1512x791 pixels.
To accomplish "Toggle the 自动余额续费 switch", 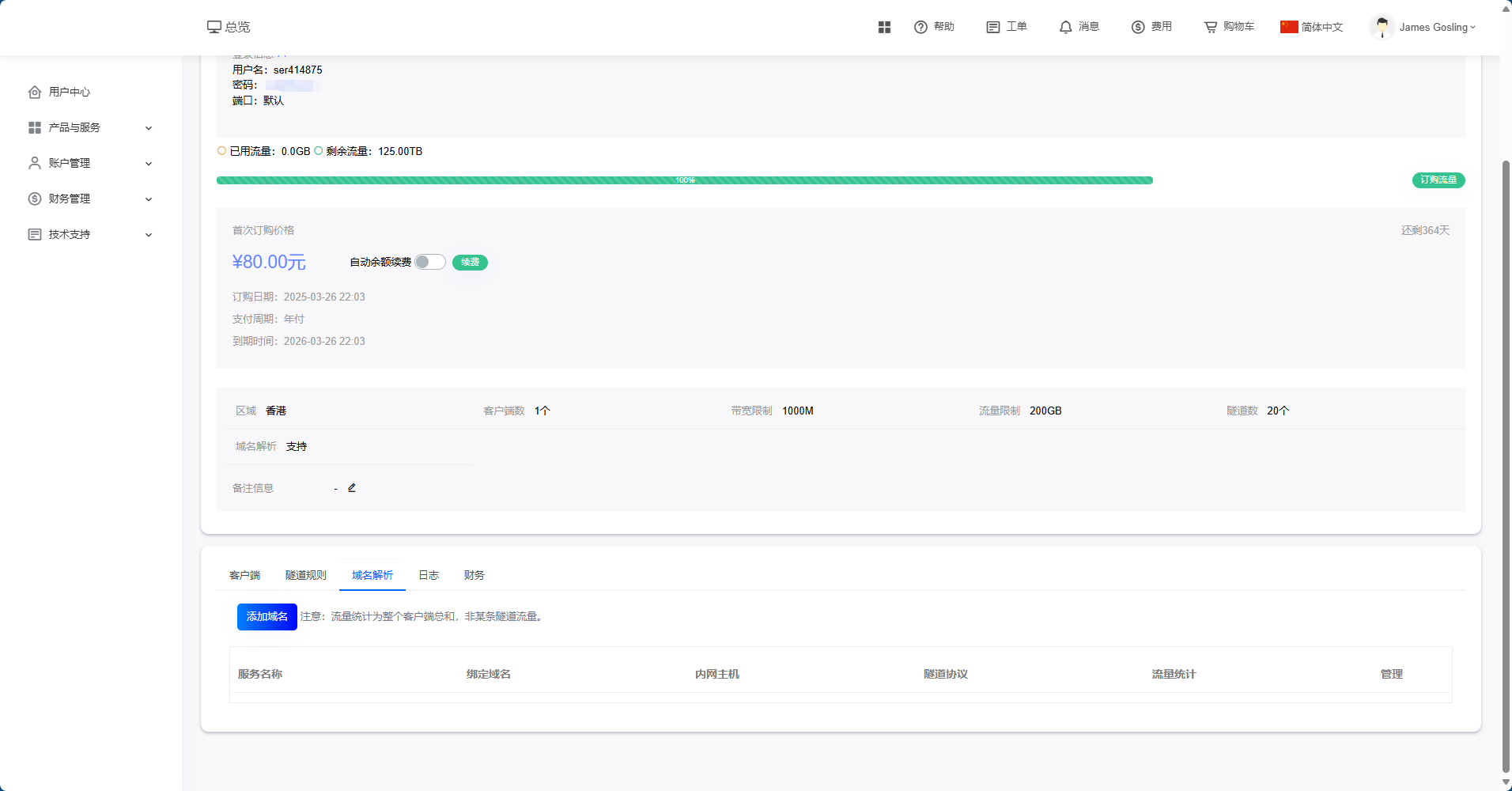I will pyautogui.click(x=430, y=262).
